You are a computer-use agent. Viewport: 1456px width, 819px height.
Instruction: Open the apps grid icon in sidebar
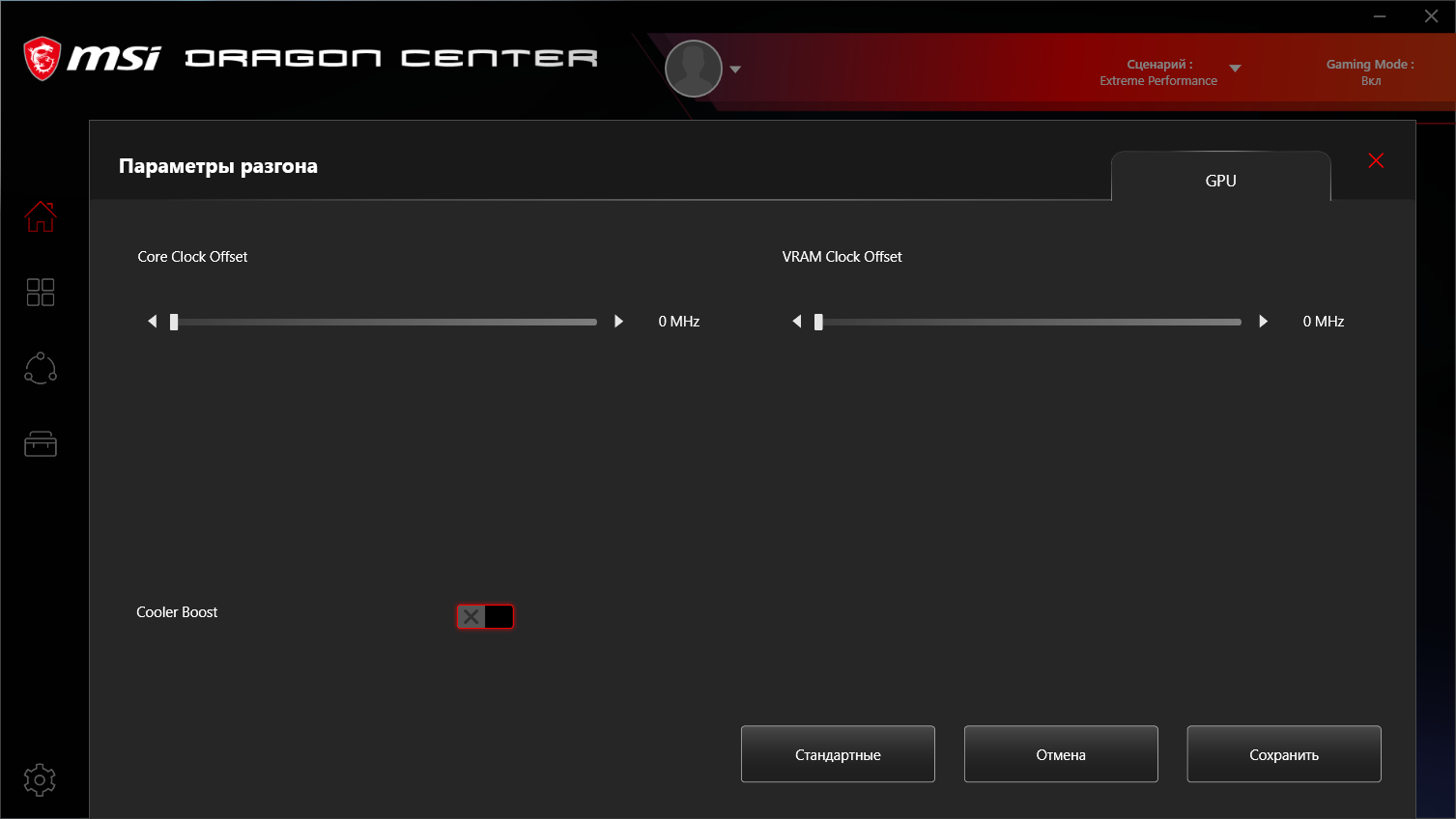41,292
